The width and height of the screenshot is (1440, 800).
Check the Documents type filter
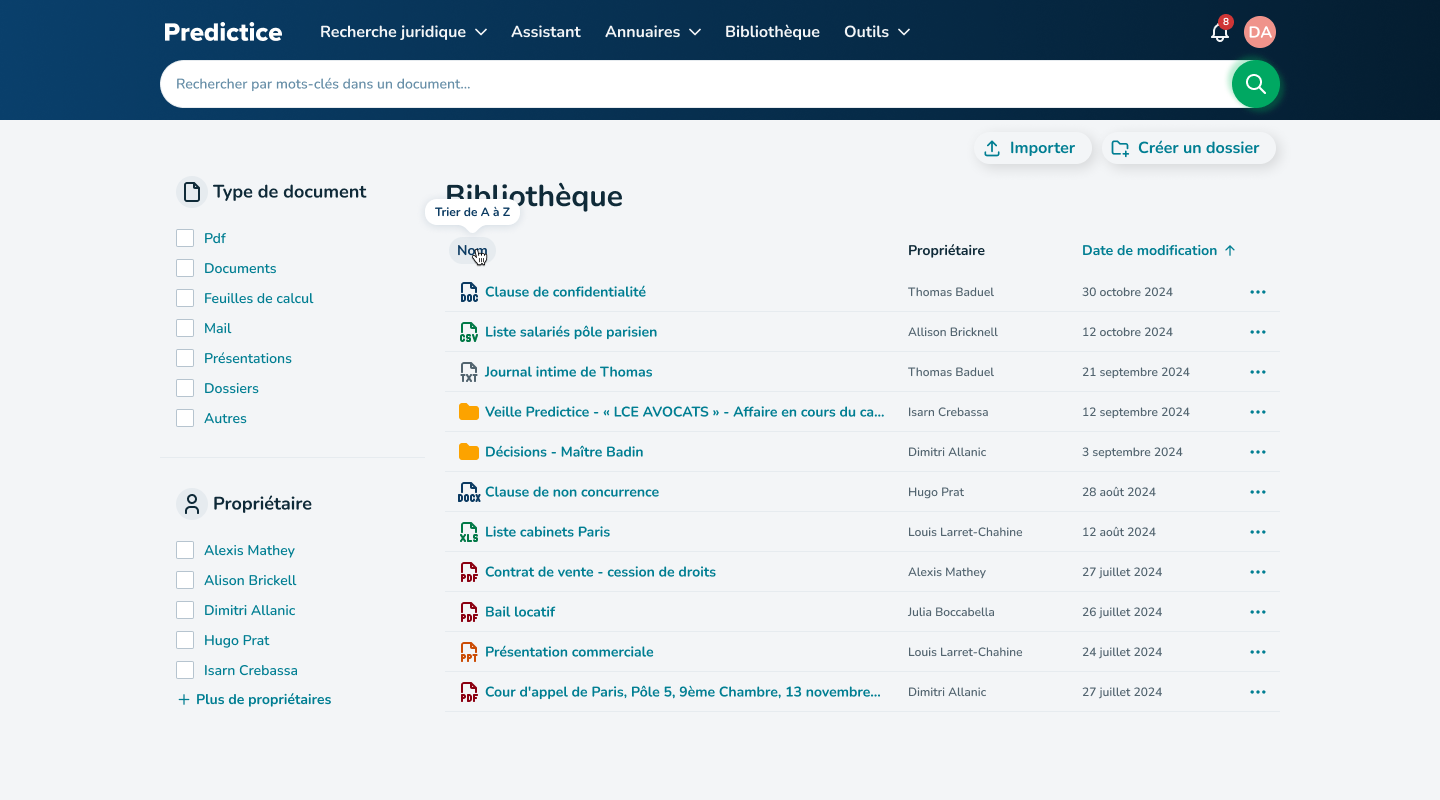pos(185,268)
